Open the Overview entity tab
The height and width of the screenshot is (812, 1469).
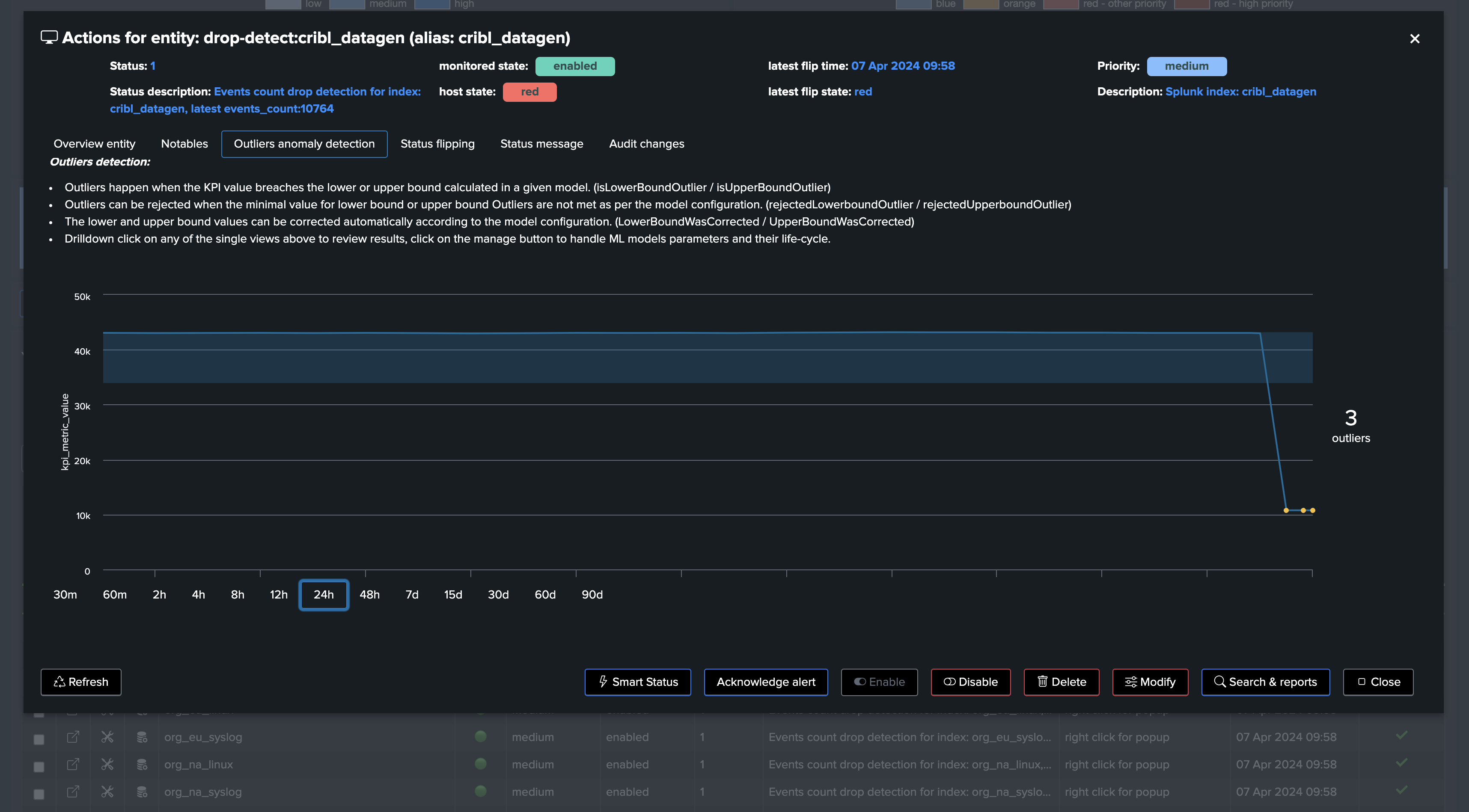(94, 144)
